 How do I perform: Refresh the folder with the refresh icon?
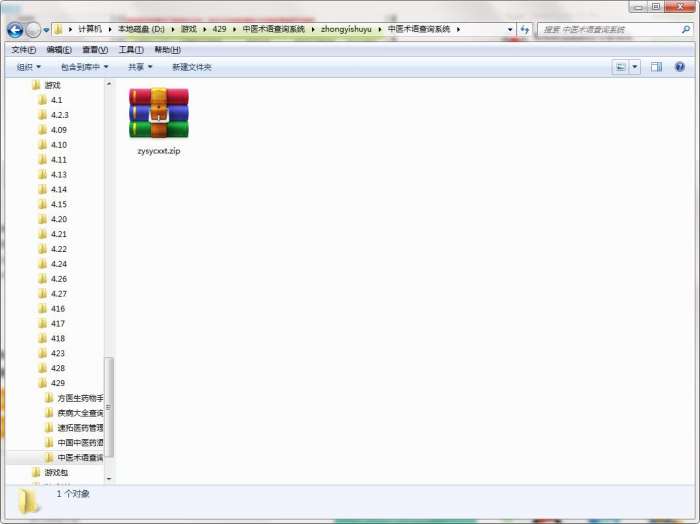pyautogui.click(x=525, y=29)
